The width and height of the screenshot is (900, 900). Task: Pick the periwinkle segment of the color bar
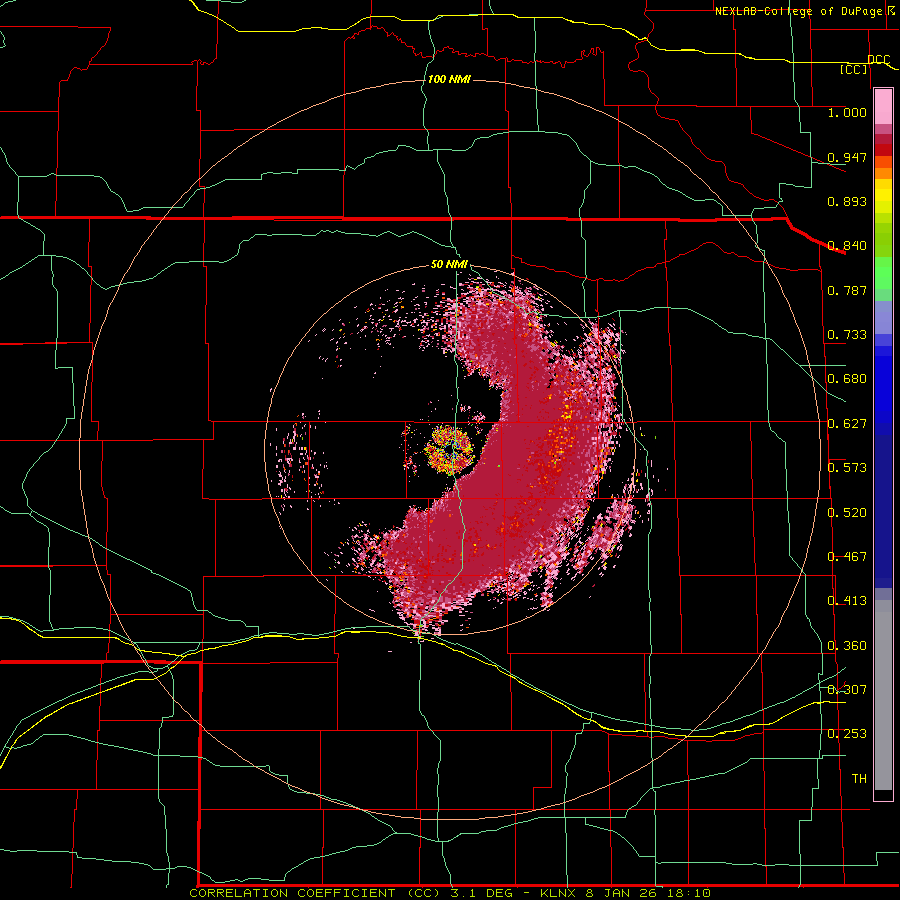[883, 317]
